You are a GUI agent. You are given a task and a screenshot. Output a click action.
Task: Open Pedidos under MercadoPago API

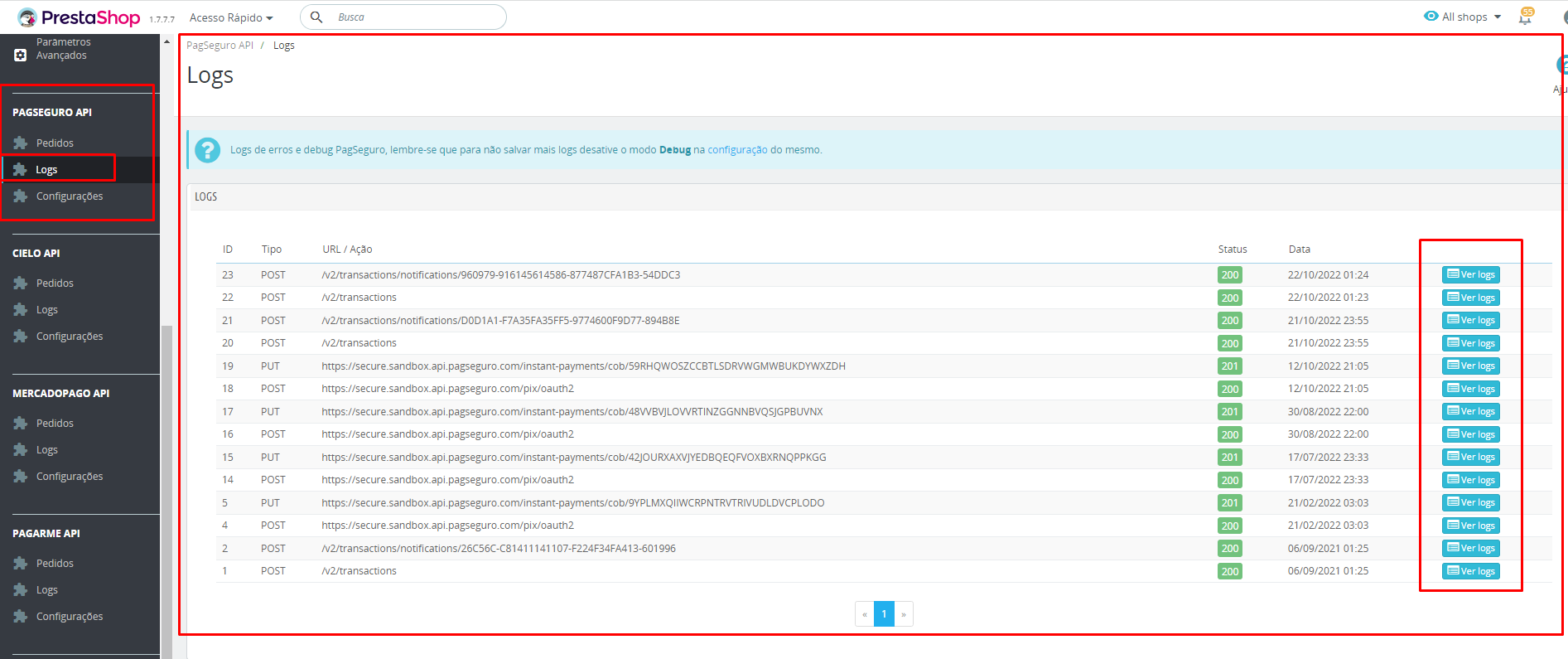tap(55, 423)
